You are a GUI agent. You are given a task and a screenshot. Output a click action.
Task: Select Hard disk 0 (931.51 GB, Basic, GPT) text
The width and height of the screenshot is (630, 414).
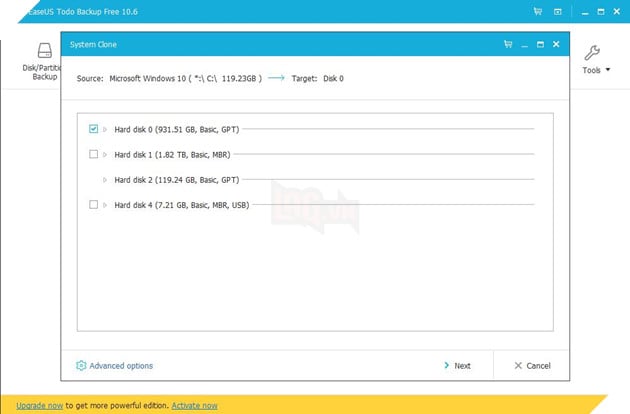click(177, 129)
